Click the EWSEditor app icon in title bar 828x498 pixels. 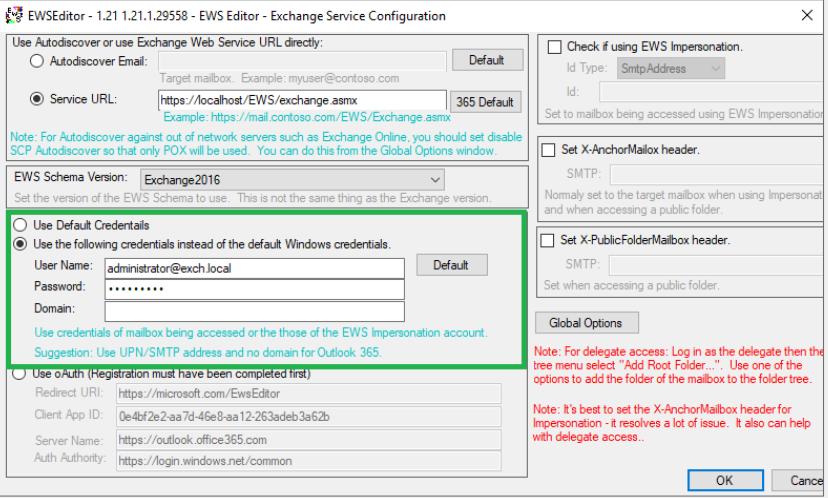(x=13, y=15)
